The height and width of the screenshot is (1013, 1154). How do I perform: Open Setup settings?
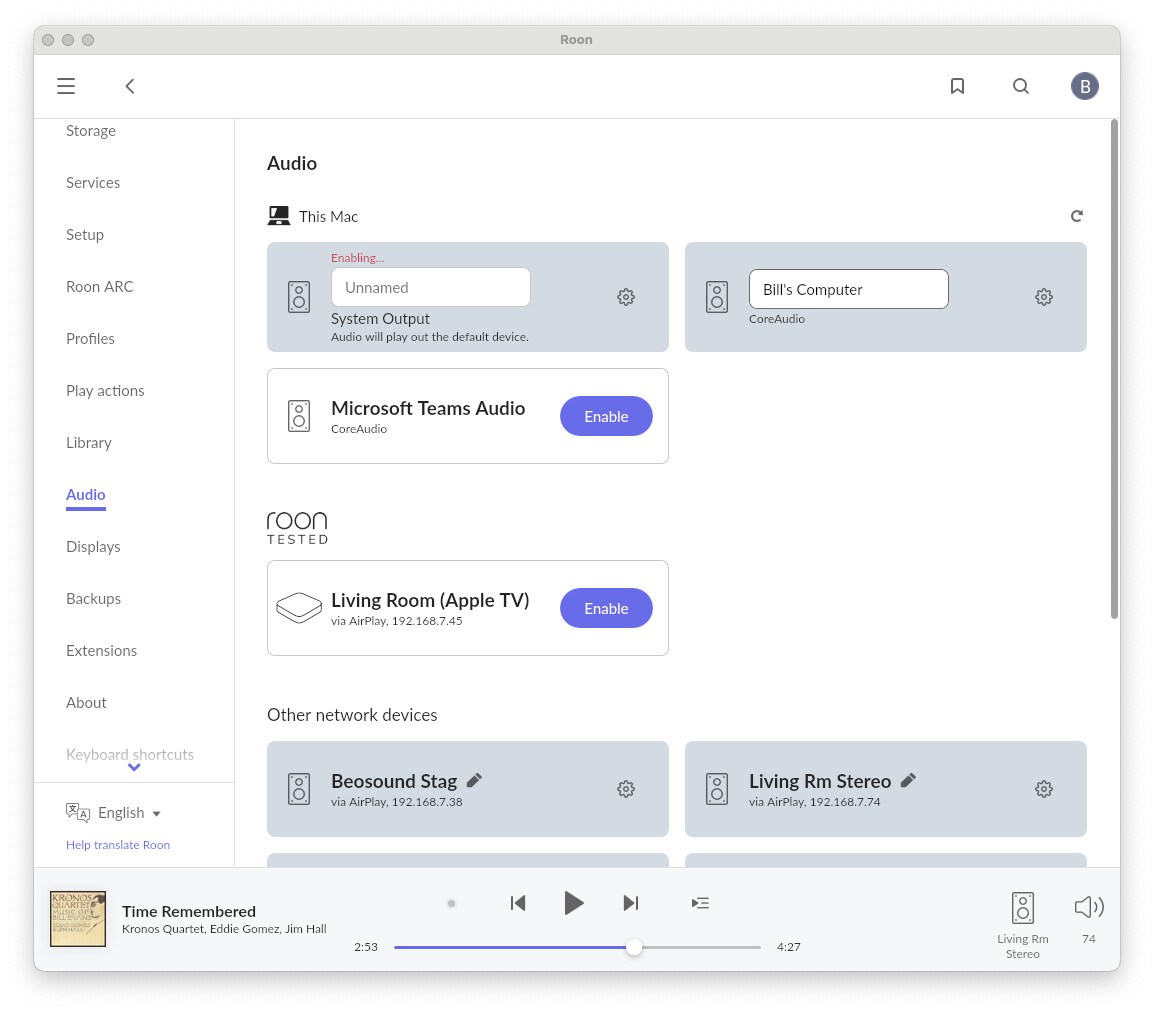(85, 235)
